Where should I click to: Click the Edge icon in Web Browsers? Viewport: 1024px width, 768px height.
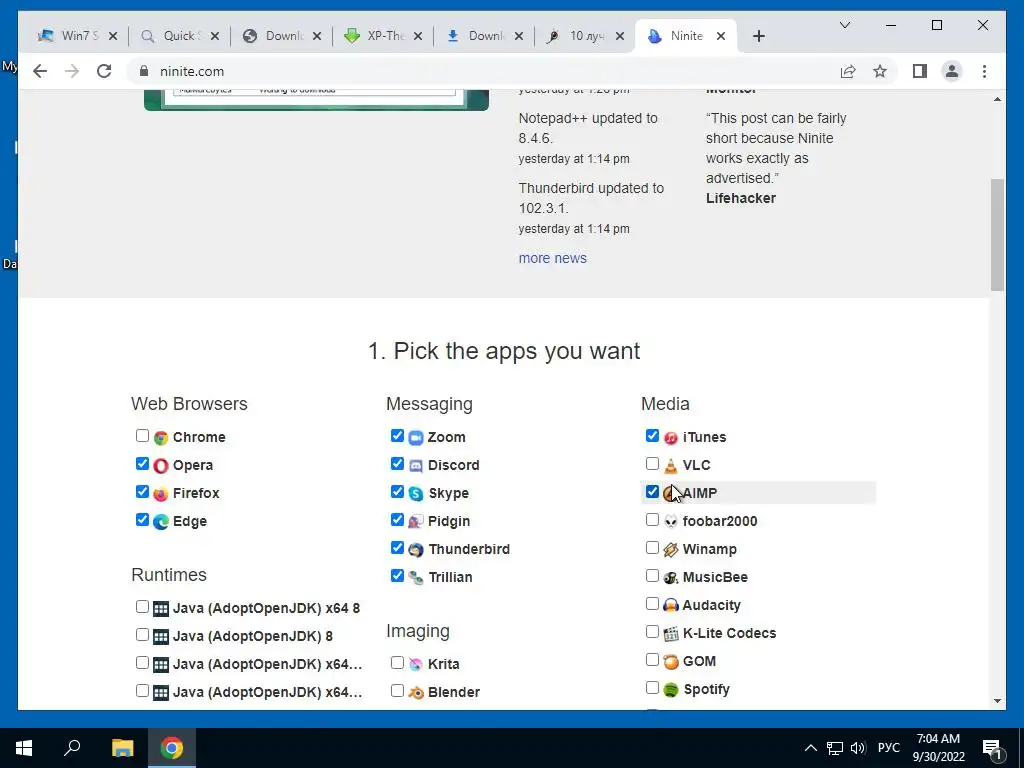161,522
